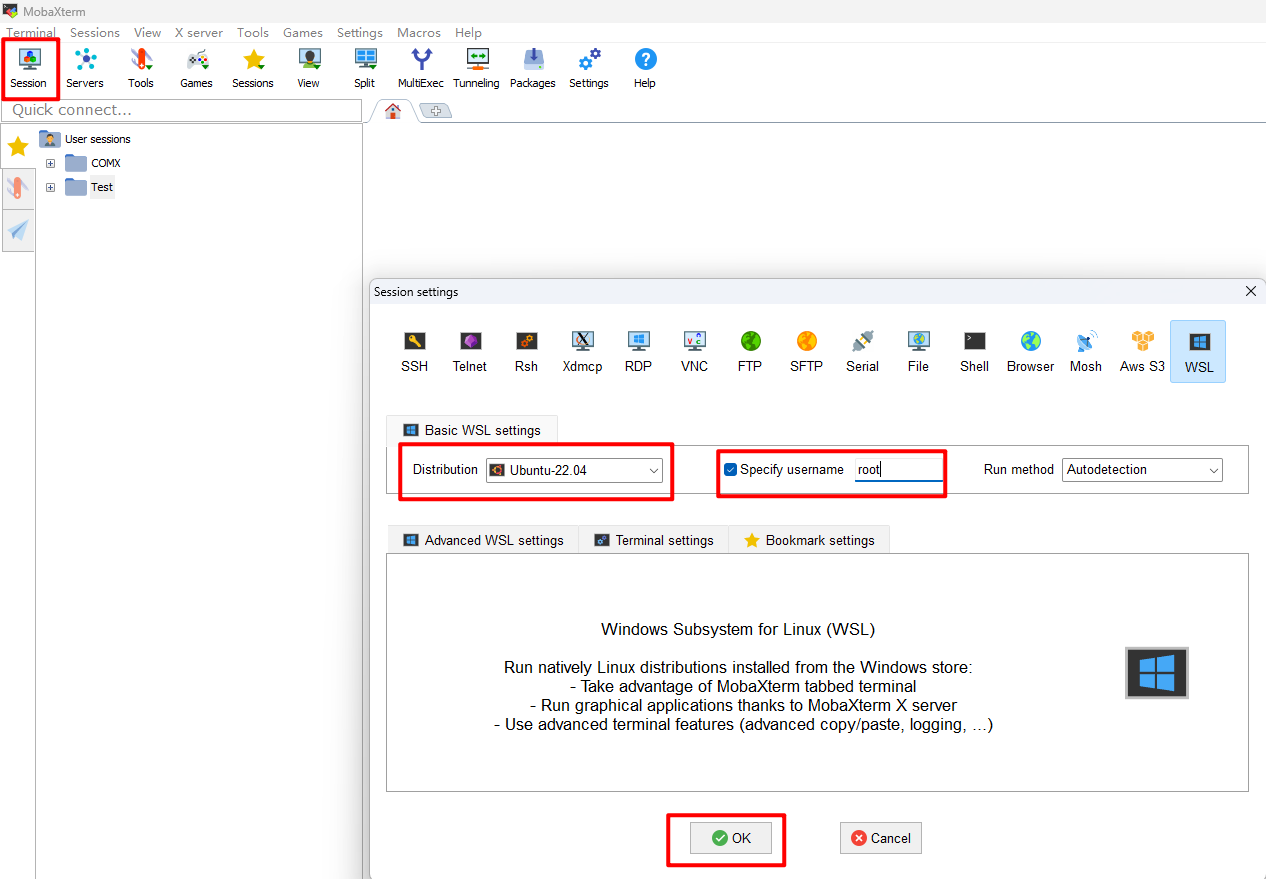Select the Shell session type
Viewport: 1266px width, 879px height.
[975, 352]
